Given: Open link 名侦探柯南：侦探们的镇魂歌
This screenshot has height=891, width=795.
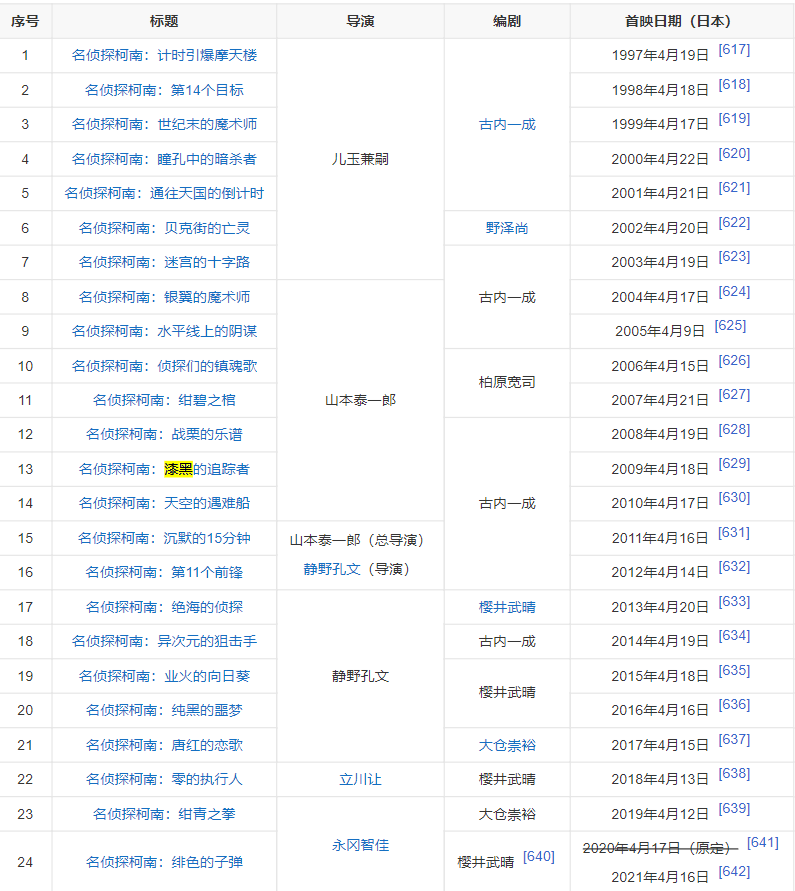Looking at the screenshot, I should pos(164,366).
